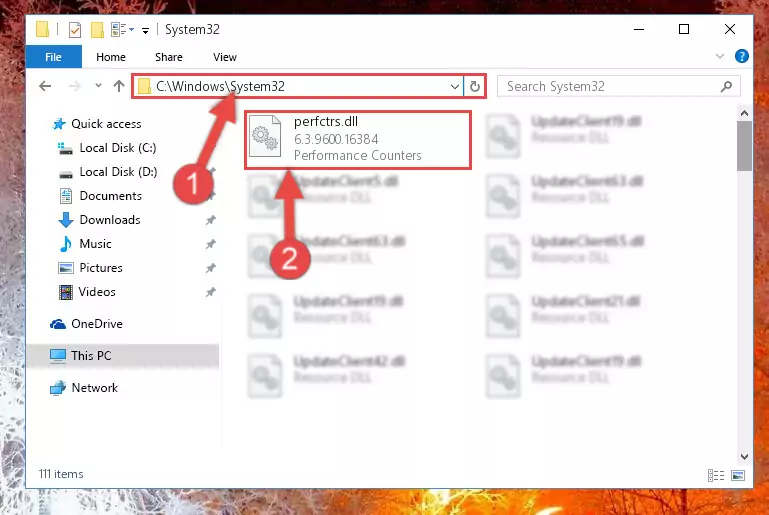Switch to the Home ribbon tab
769x515 pixels.
coord(111,57)
